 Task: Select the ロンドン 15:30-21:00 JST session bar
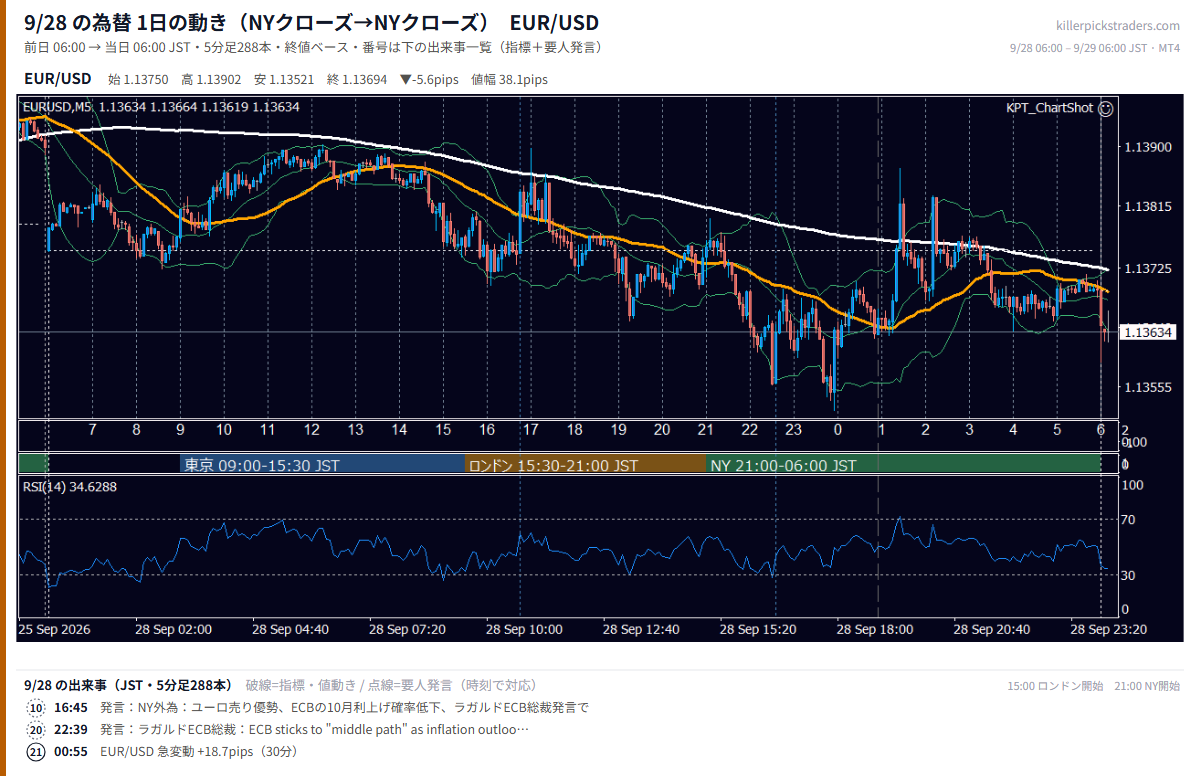point(586,465)
